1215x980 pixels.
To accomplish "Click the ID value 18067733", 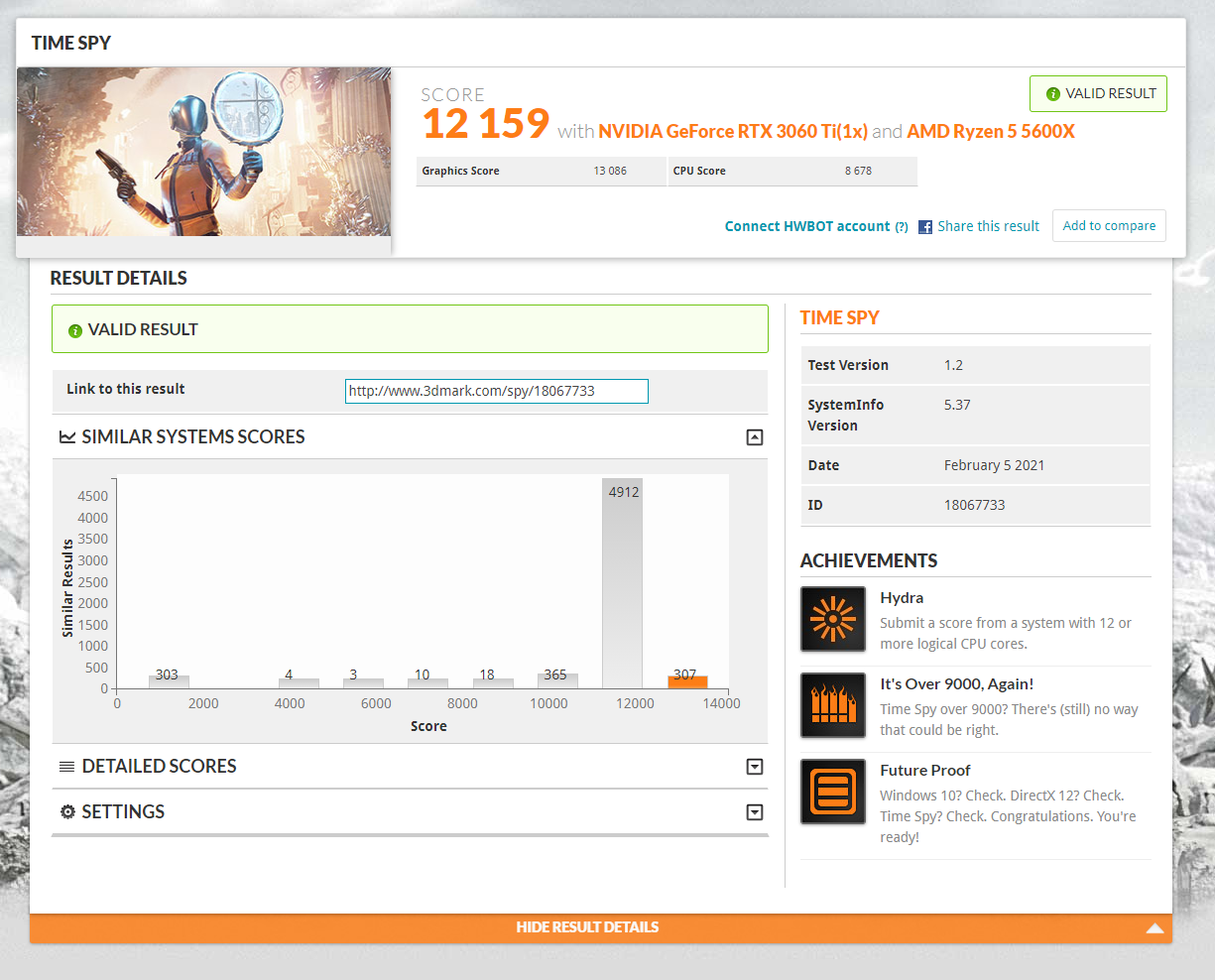I will coord(974,505).
